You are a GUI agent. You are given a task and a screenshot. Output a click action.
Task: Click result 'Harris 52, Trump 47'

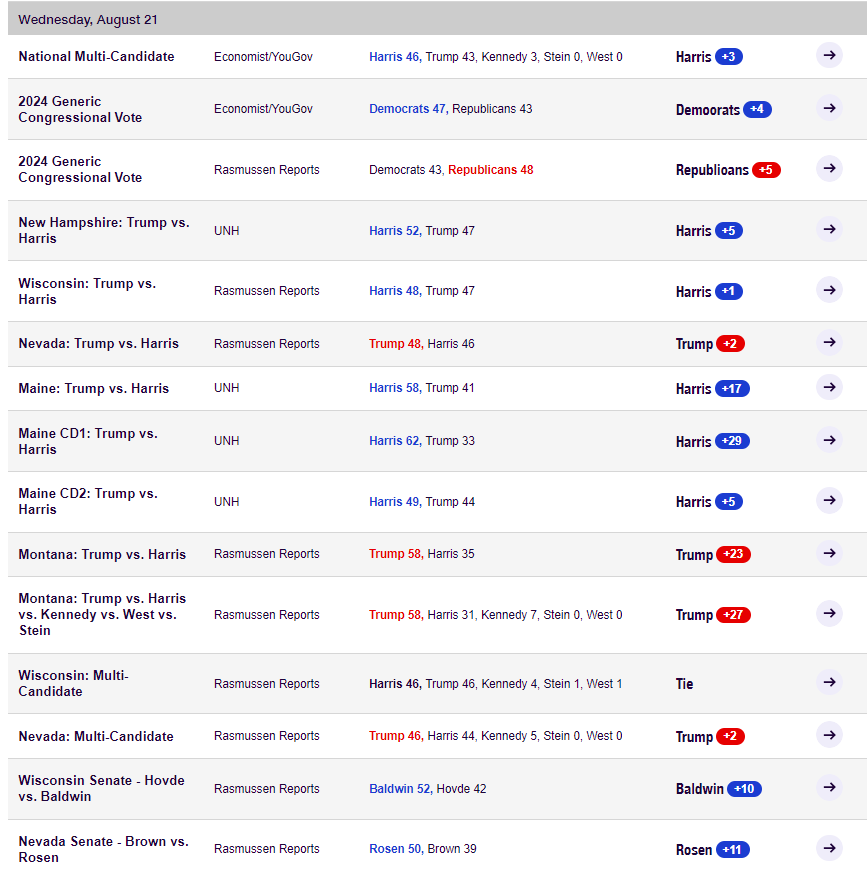click(422, 230)
